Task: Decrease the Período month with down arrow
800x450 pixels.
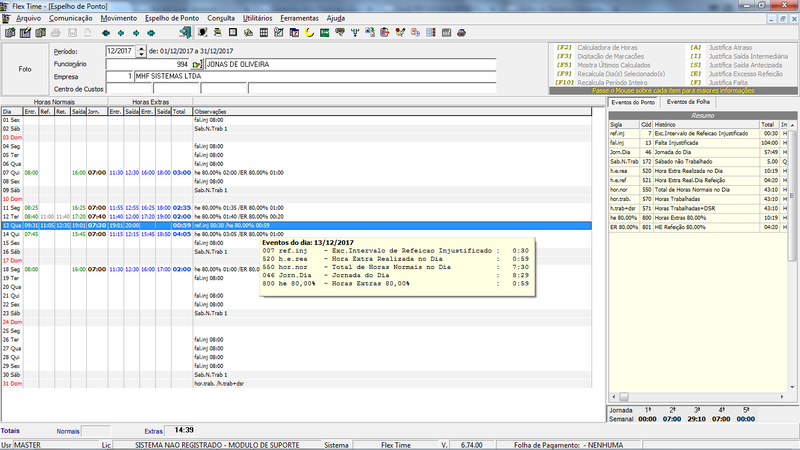Action: click(x=141, y=54)
